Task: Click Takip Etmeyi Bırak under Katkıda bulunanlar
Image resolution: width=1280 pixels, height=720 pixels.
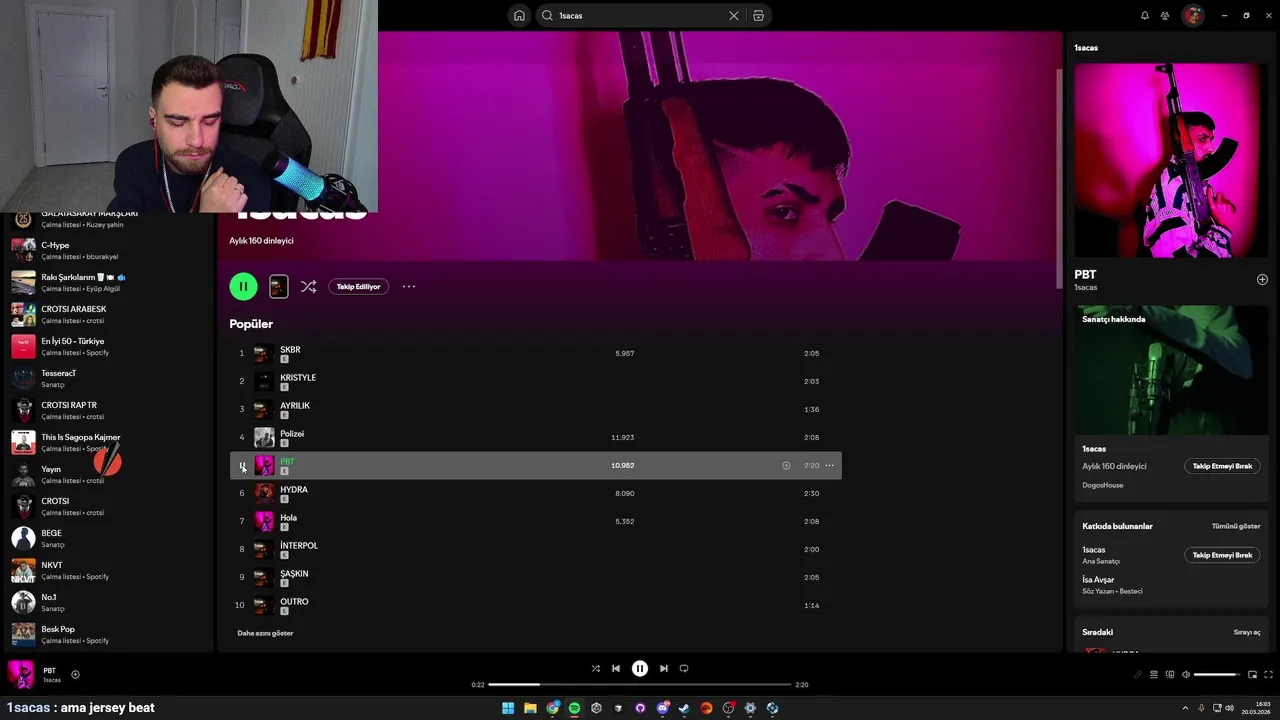Action: click(1222, 555)
